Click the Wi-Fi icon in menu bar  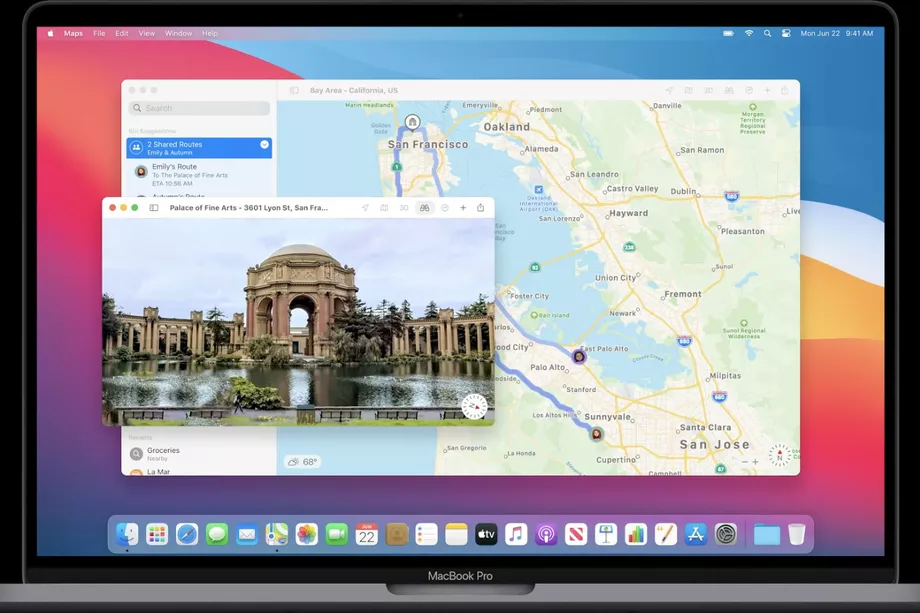pos(749,33)
